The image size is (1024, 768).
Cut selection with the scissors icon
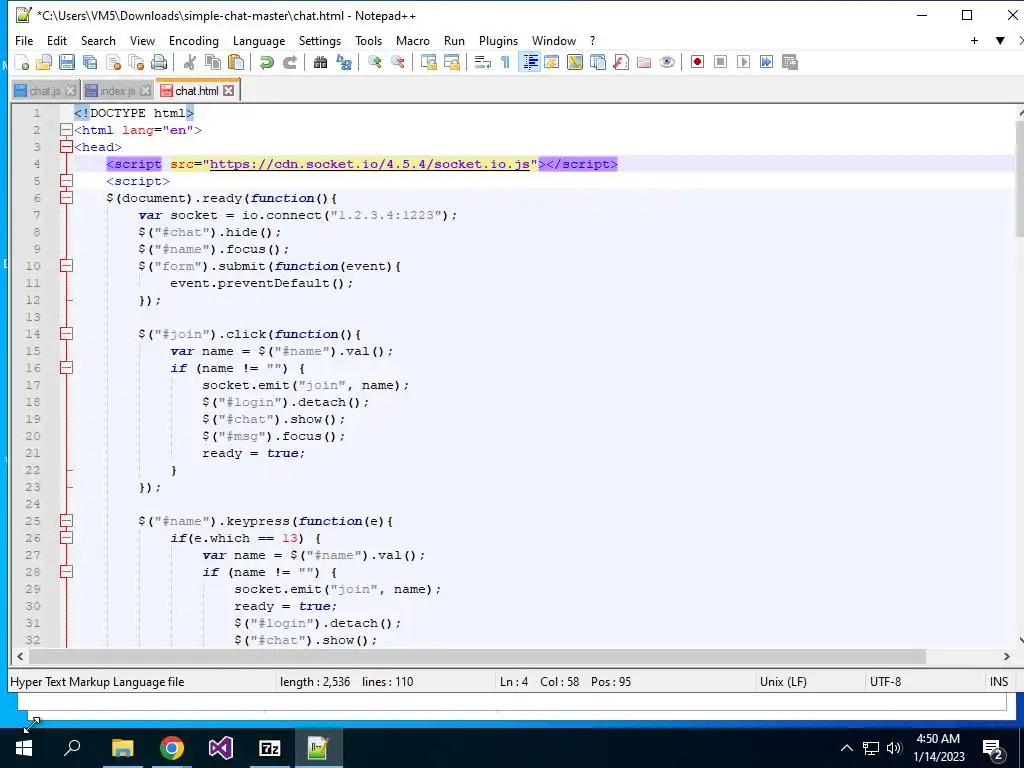coord(190,62)
